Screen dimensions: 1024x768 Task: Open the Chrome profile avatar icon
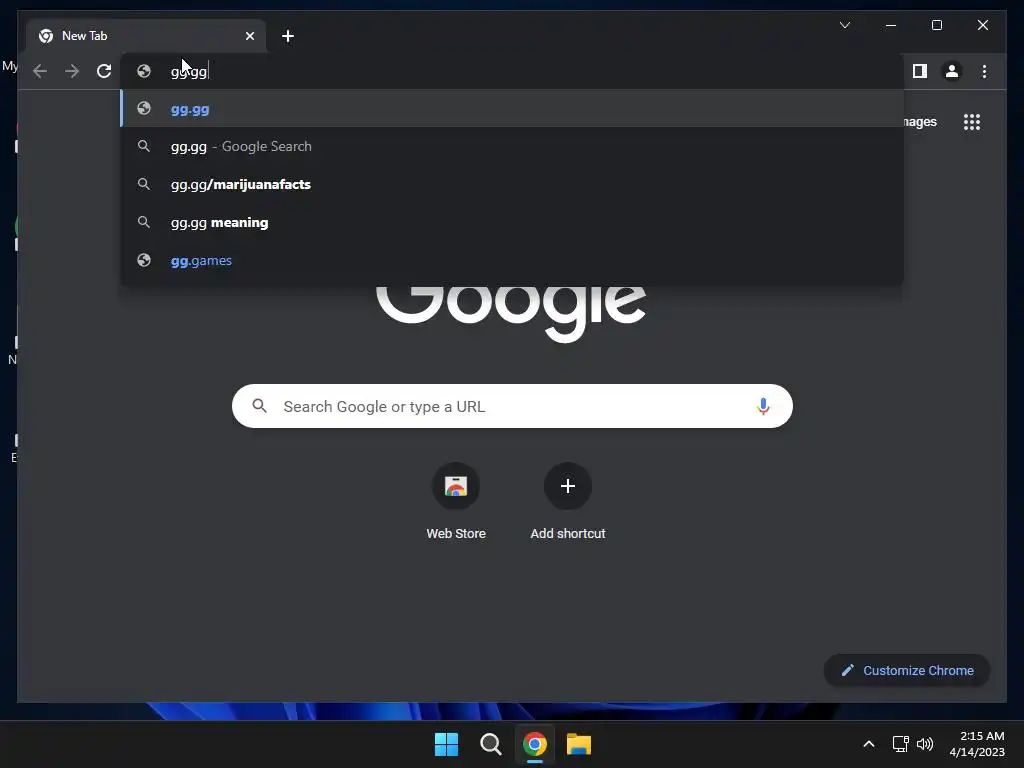pyautogui.click(x=952, y=71)
